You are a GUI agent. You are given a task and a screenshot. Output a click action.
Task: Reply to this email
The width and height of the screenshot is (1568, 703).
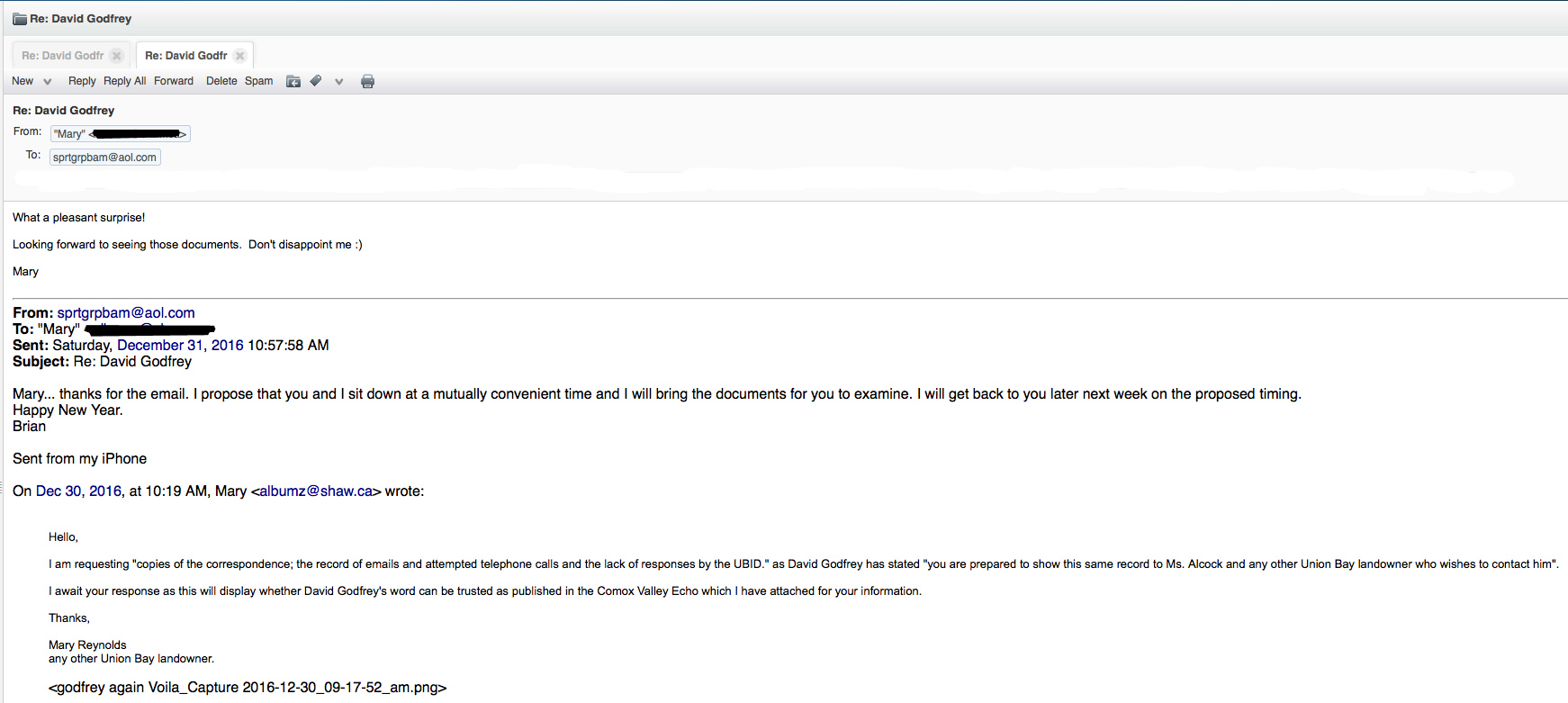(x=82, y=81)
